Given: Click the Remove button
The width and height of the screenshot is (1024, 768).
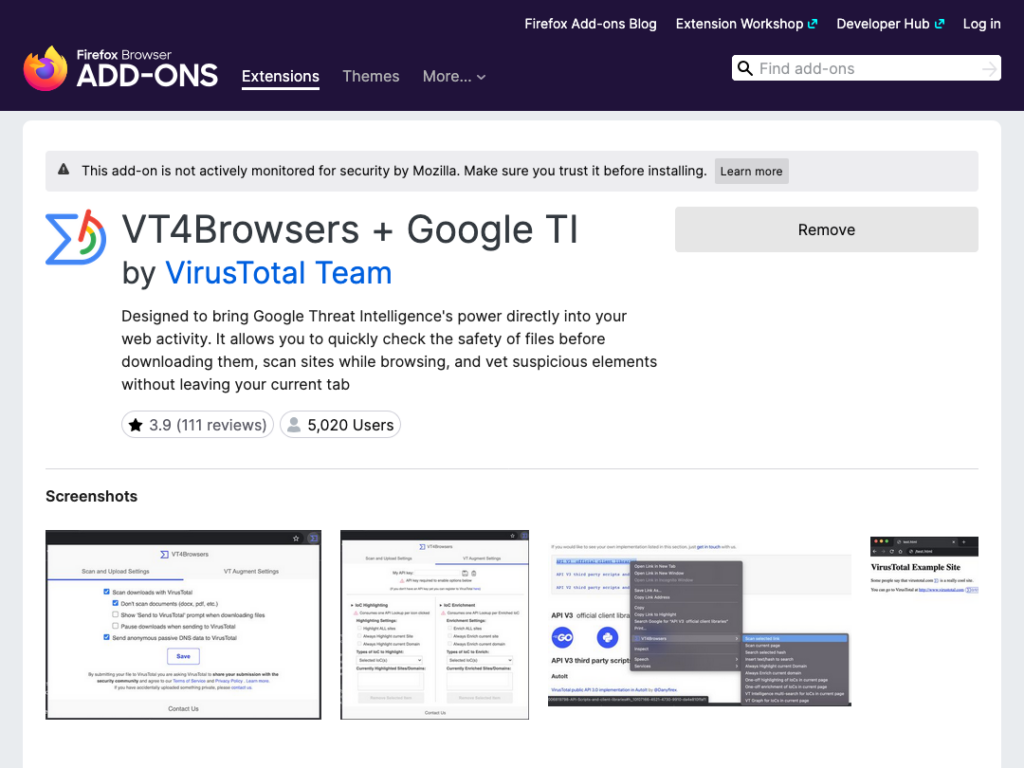Looking at the screenshot, I should pos(826,229).
